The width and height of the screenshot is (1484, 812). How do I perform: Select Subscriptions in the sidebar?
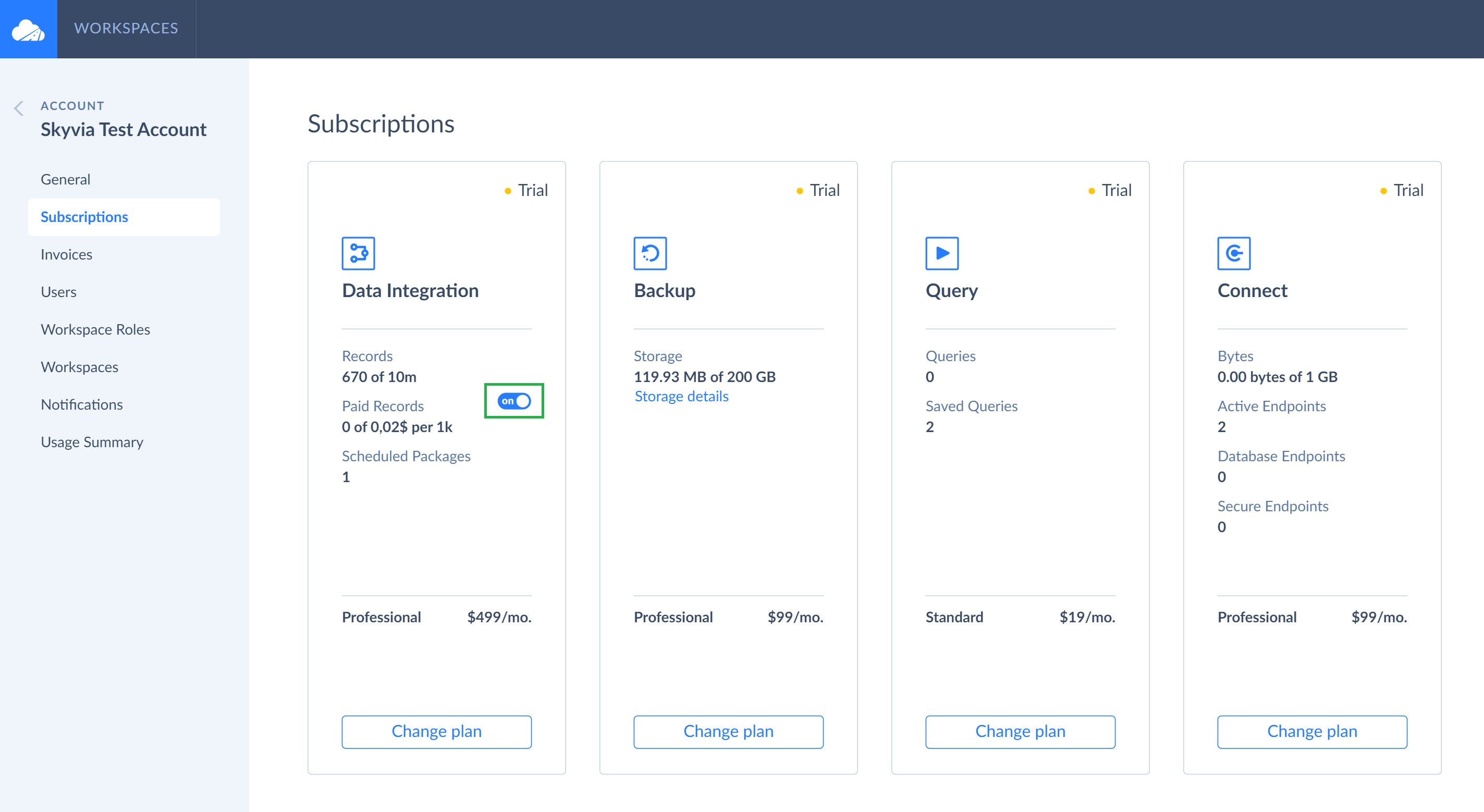click(124, 217)
